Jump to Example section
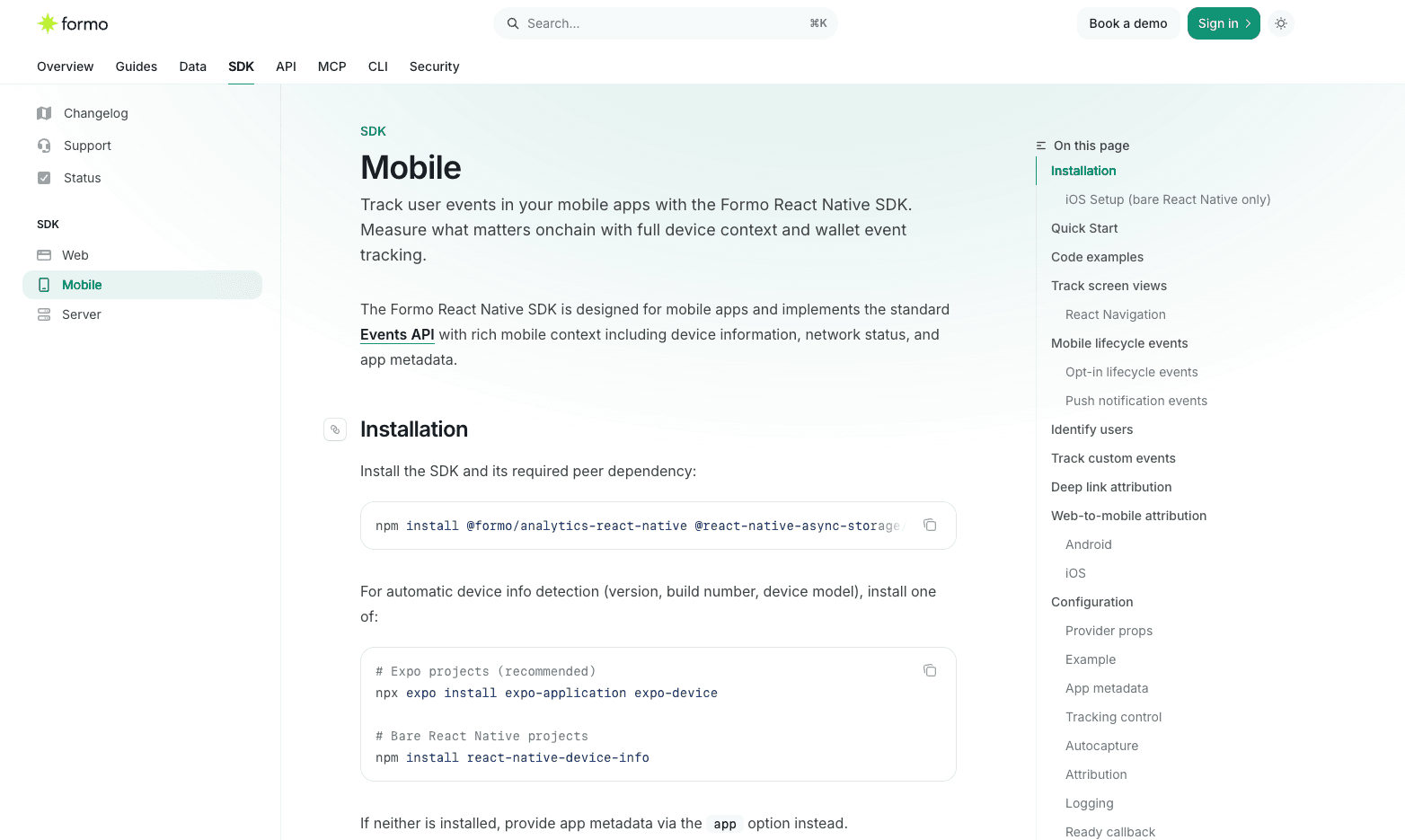1405x840 pixels. pyautogui.click(x=1091, y=659)
